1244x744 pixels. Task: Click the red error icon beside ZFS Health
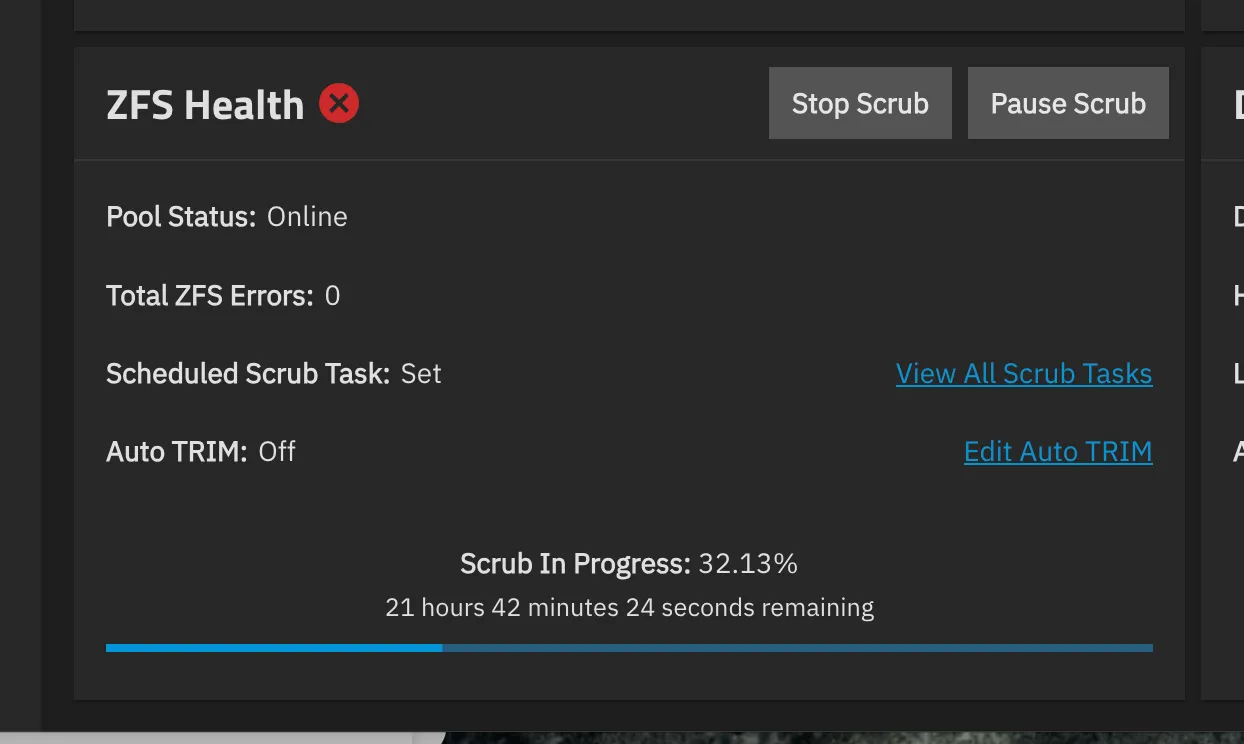pos(338,102)
